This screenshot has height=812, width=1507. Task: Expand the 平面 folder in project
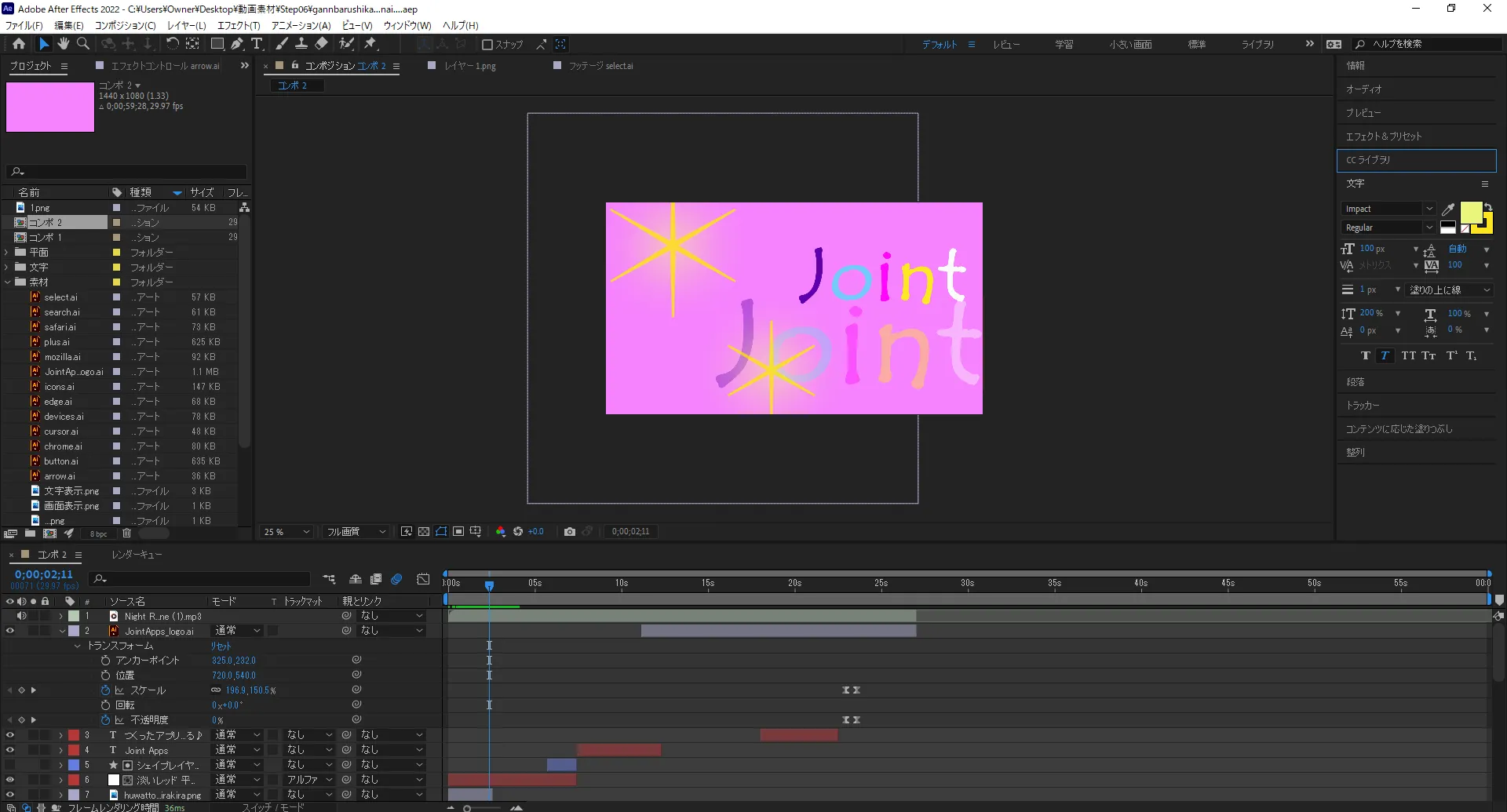pos(7,253)
